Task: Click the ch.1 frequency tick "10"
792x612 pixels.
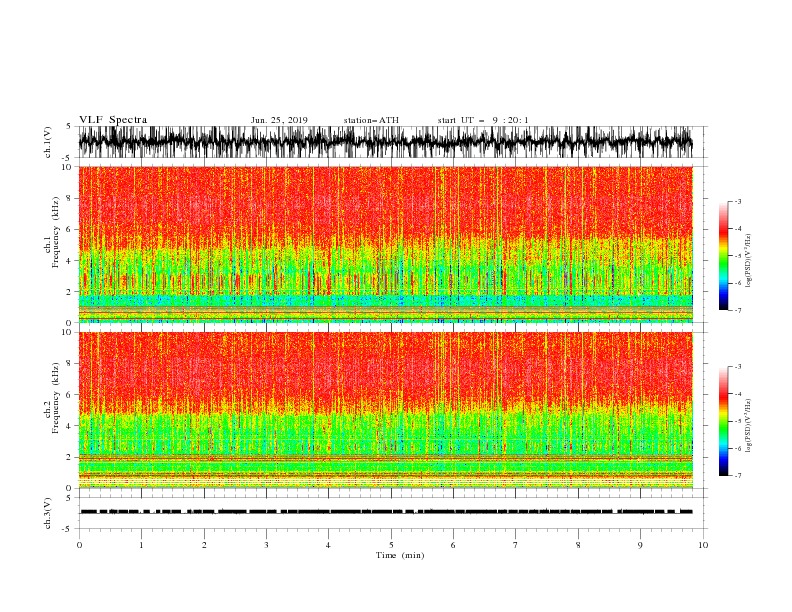Action: pos(68,167)
